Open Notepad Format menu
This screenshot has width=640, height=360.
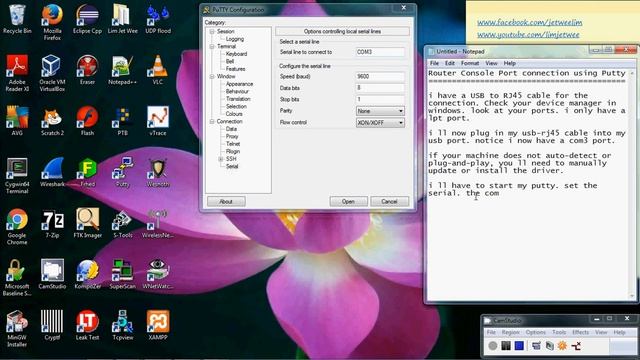pyautogui.click(x=470, y=63)
